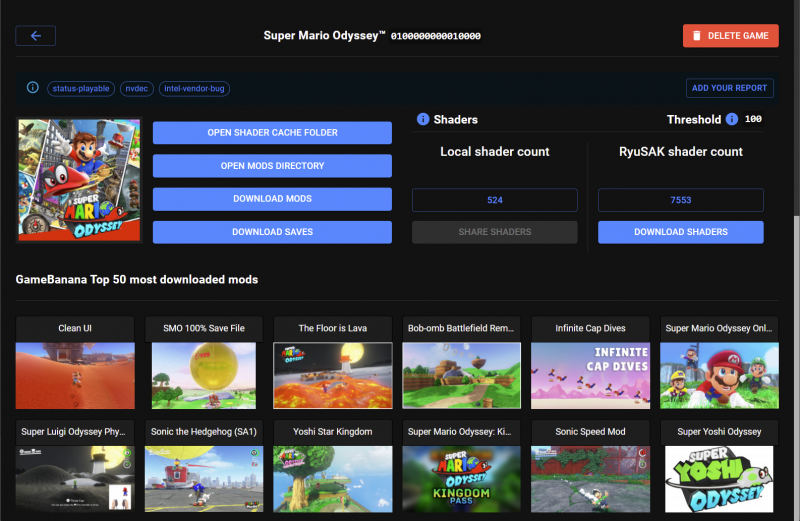The image size is (800, 521).
Task: Open Yoshi Star Kingdom mod thumbnail
Action: [x=333, y=479]
